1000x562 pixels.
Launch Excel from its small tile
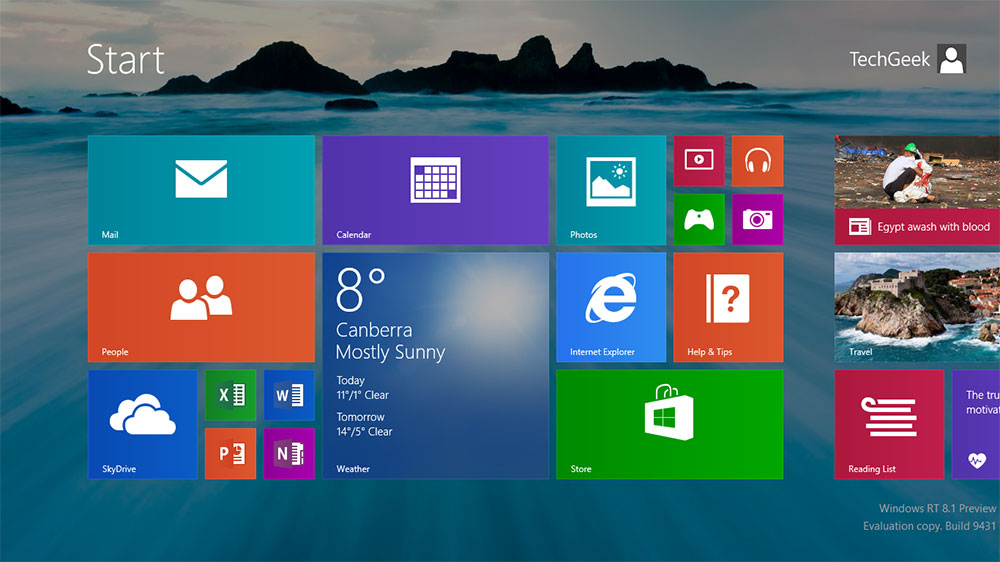click(x=230, y=396)
